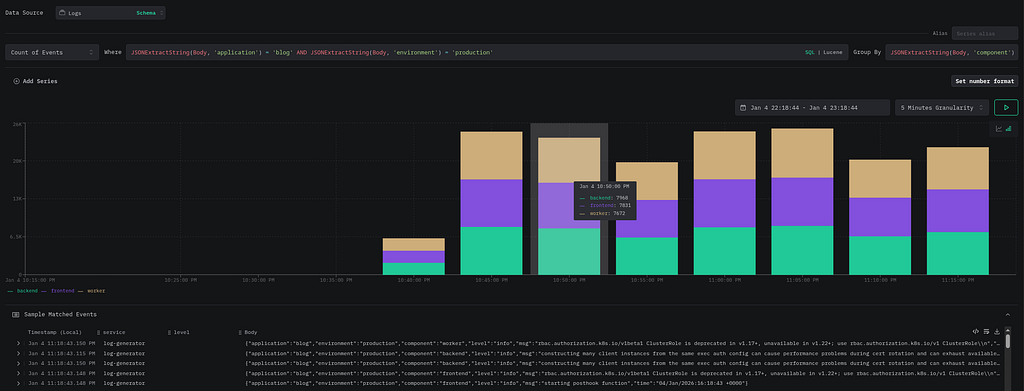Click the Body column header
Viewport: 1024px width, 391px height.
[251, 332]
